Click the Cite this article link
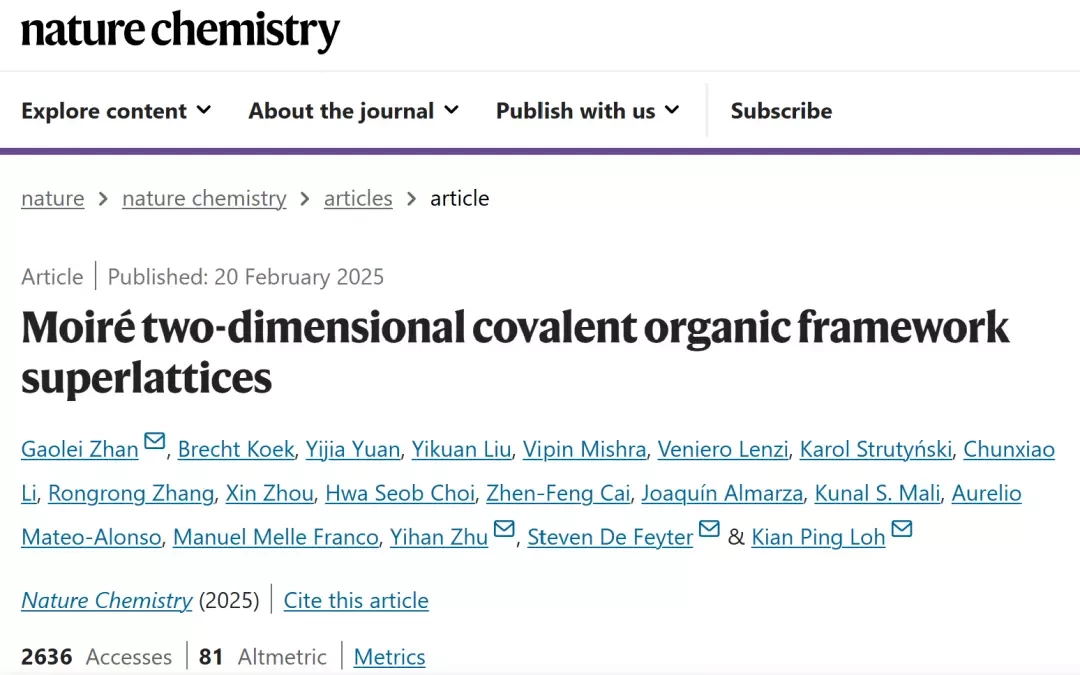The height and width of the screenshot is (675, 1080). (x=356, y=601)
